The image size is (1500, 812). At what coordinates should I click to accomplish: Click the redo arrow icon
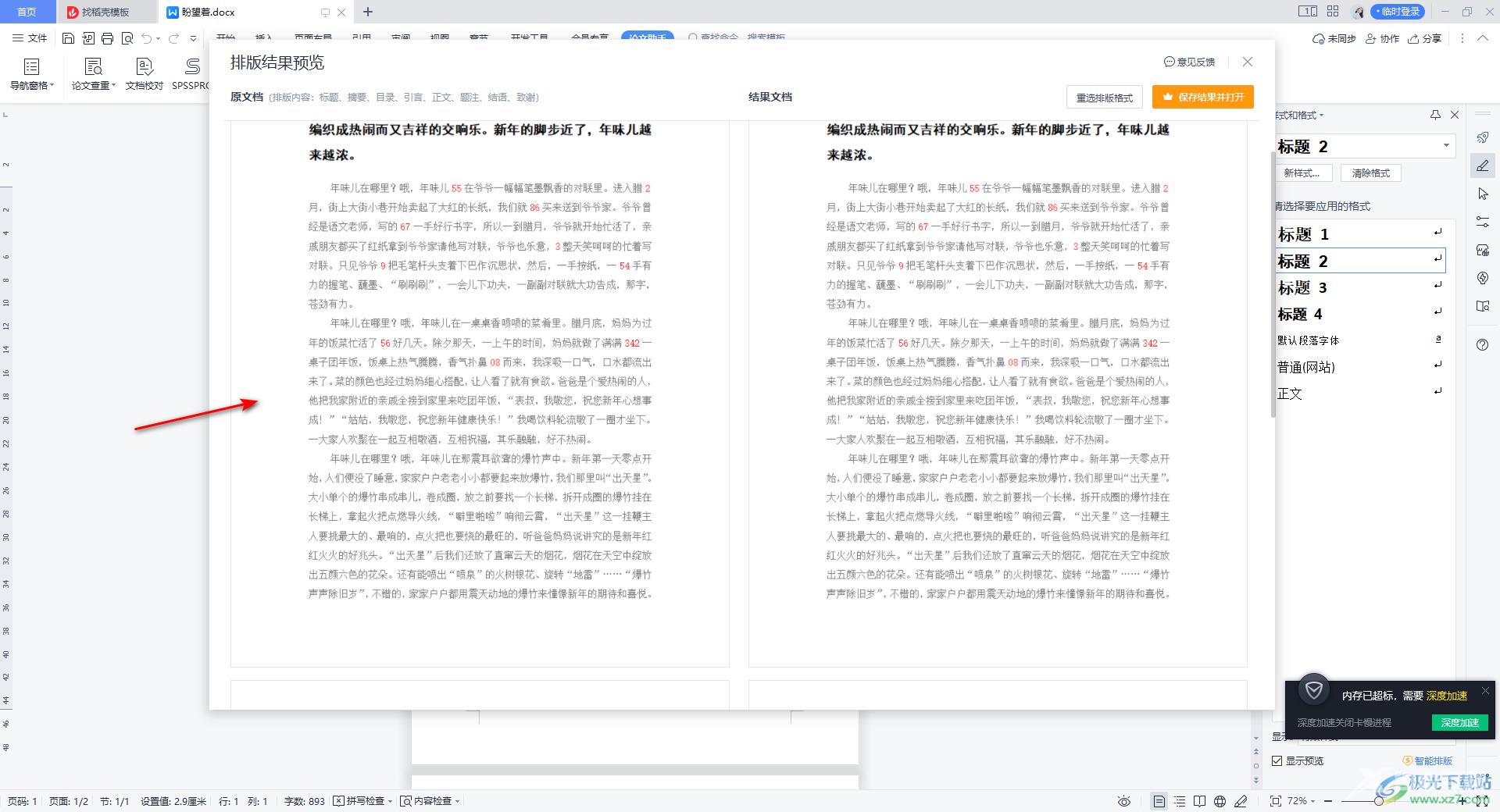pyautogui.click(x=174, y=38)
